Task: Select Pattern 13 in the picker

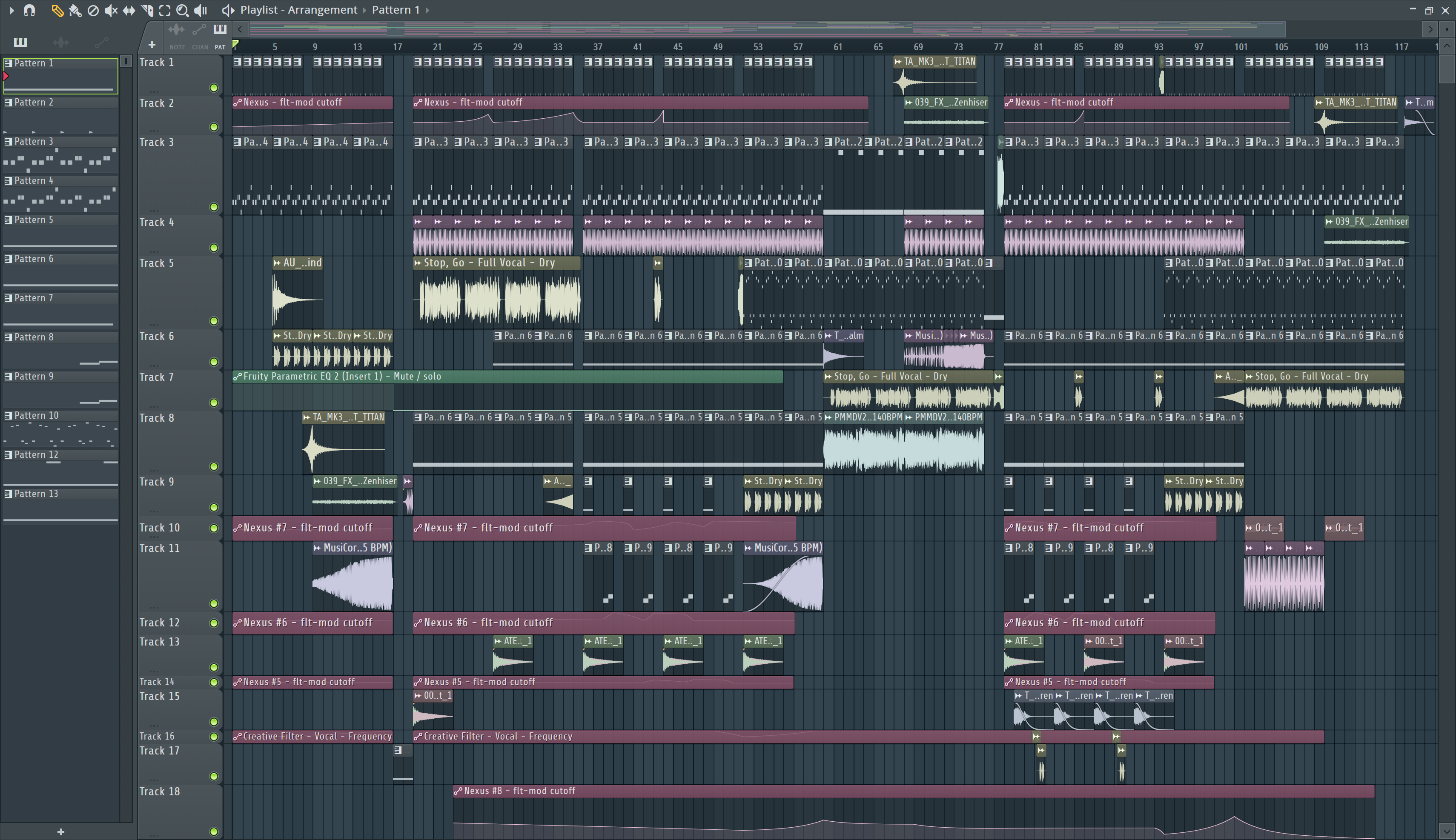Action: click(60, 507)
